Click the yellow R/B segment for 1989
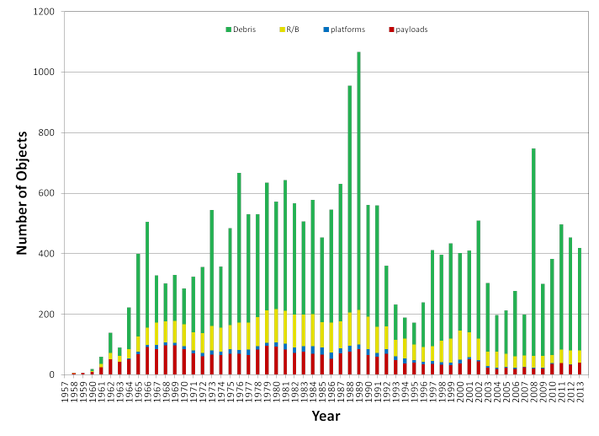The width and height of the screenshot is (599, 436). tap(359, 327)
